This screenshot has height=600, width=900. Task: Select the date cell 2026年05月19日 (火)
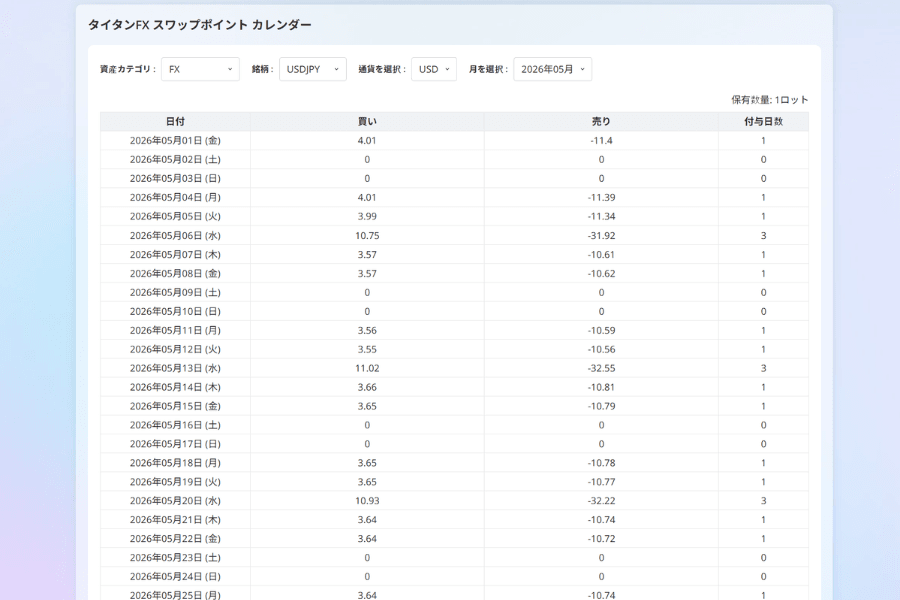(x=175, y=482)
